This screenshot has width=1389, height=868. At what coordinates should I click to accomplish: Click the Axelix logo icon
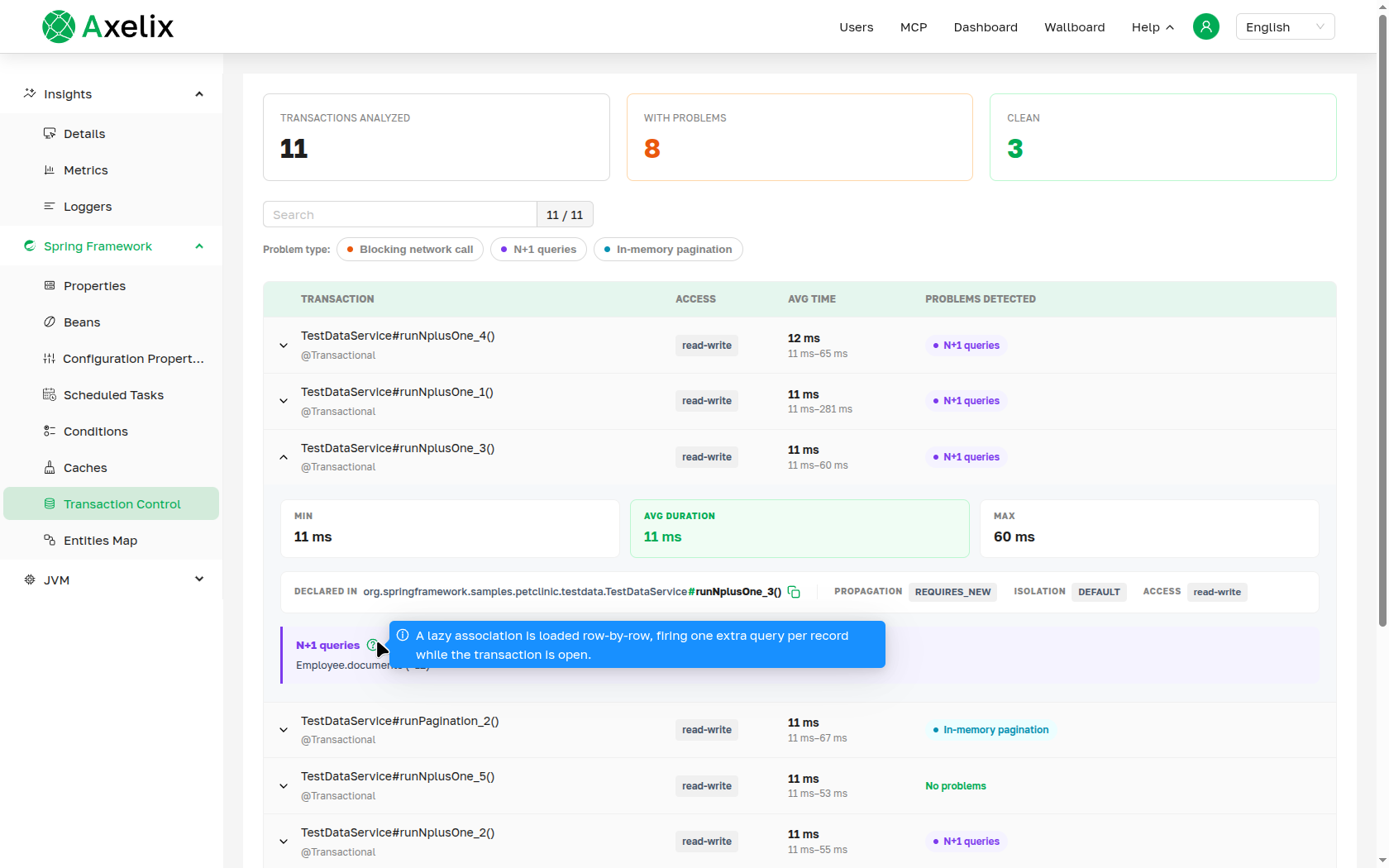[59, 26]
